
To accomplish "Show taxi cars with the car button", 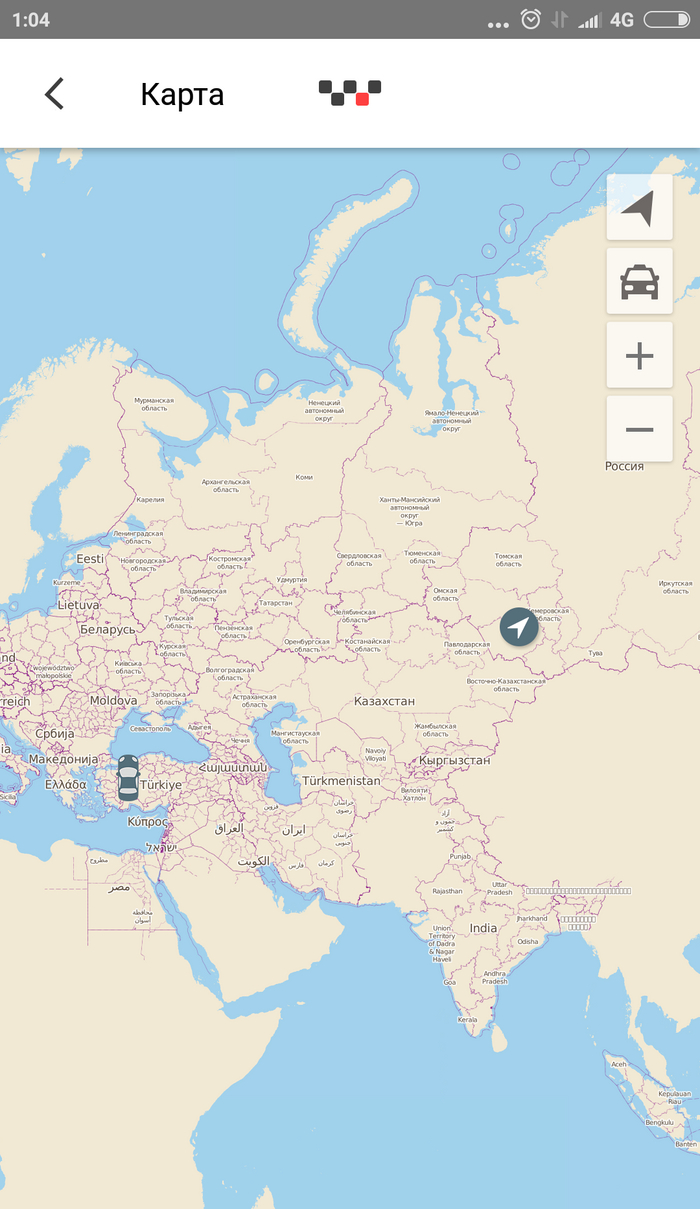I will (639, 282).
